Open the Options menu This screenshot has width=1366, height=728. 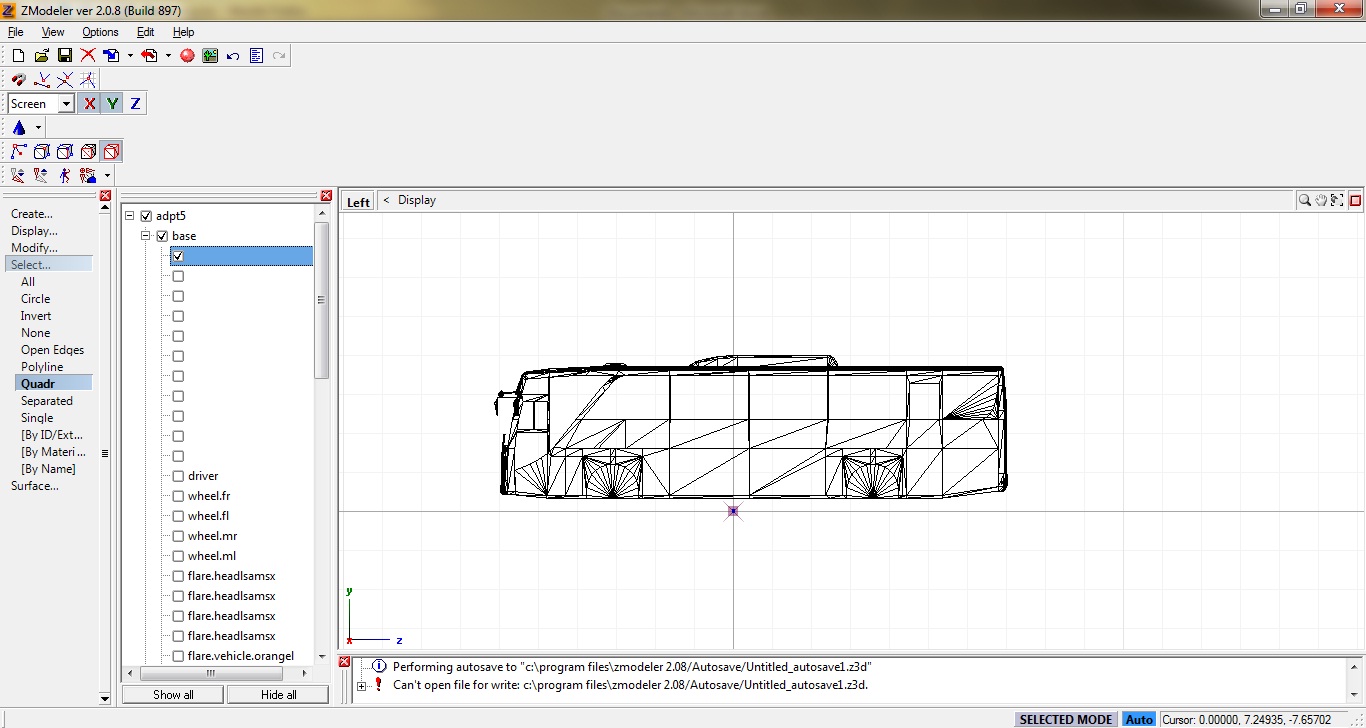tap(100, 32)
